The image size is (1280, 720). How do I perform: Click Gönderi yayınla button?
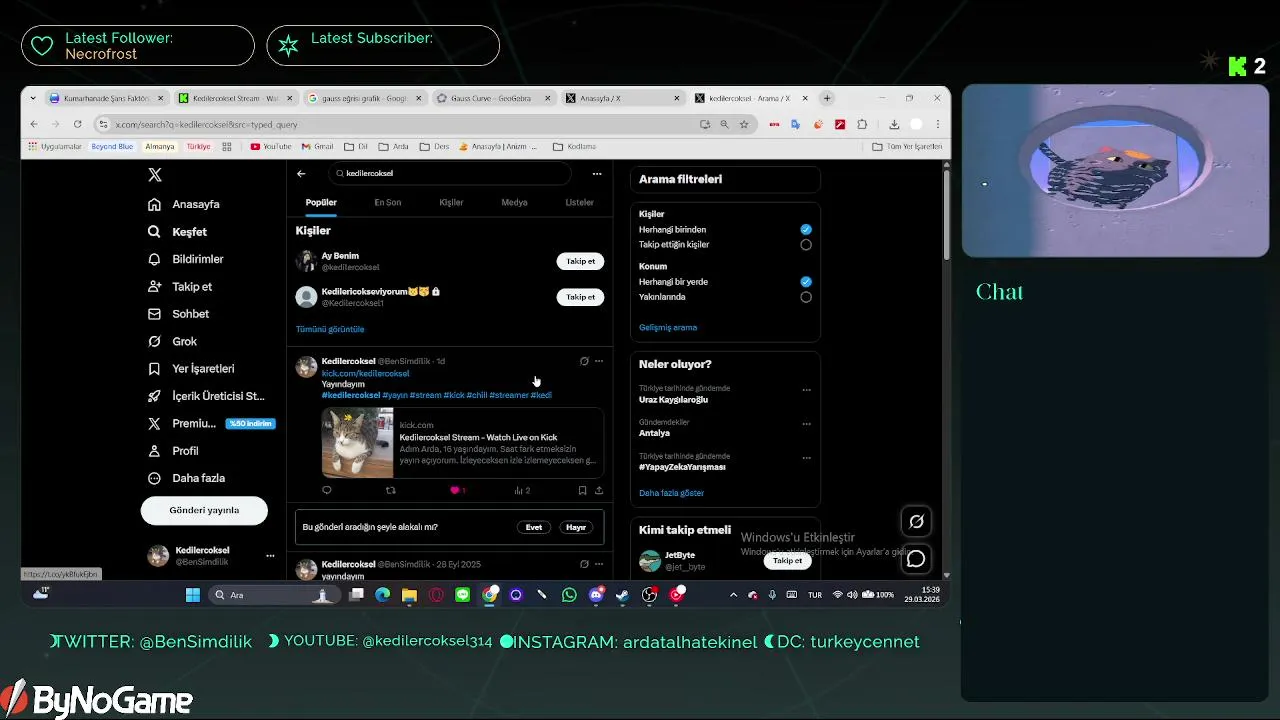pos(204,510)
